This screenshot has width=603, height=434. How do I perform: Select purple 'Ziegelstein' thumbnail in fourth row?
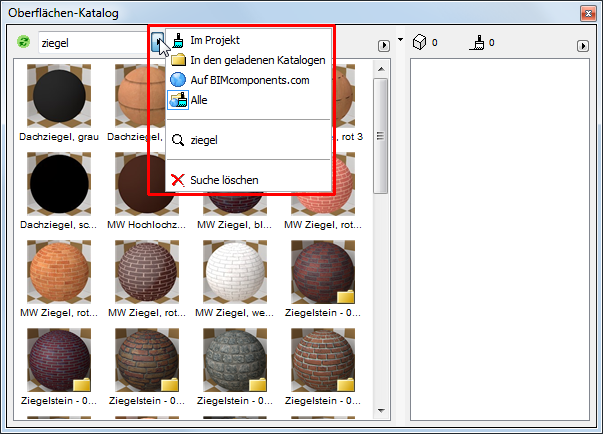[59, 360]
